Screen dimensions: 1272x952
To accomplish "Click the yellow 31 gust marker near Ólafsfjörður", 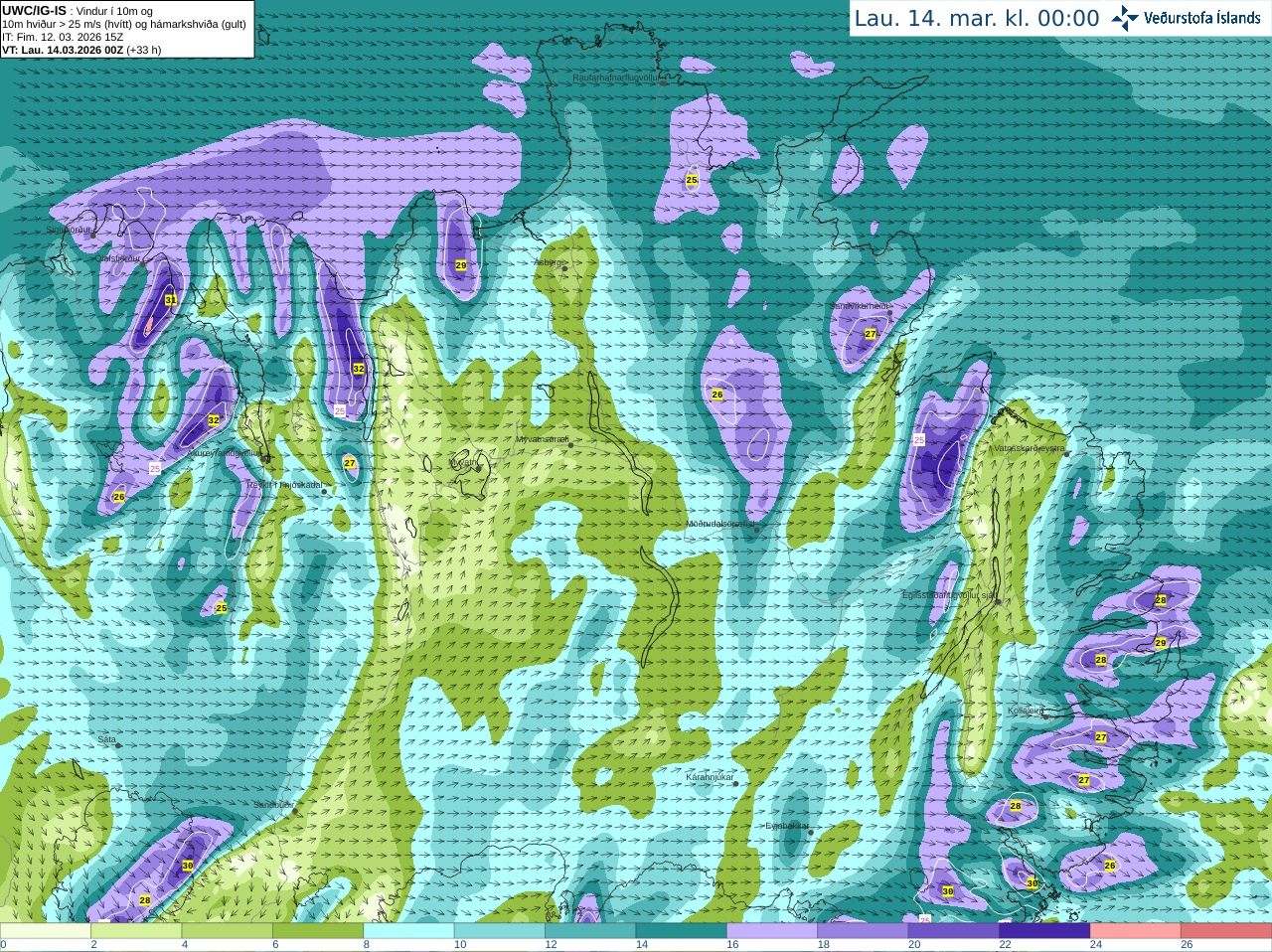I will click(171, 300).
